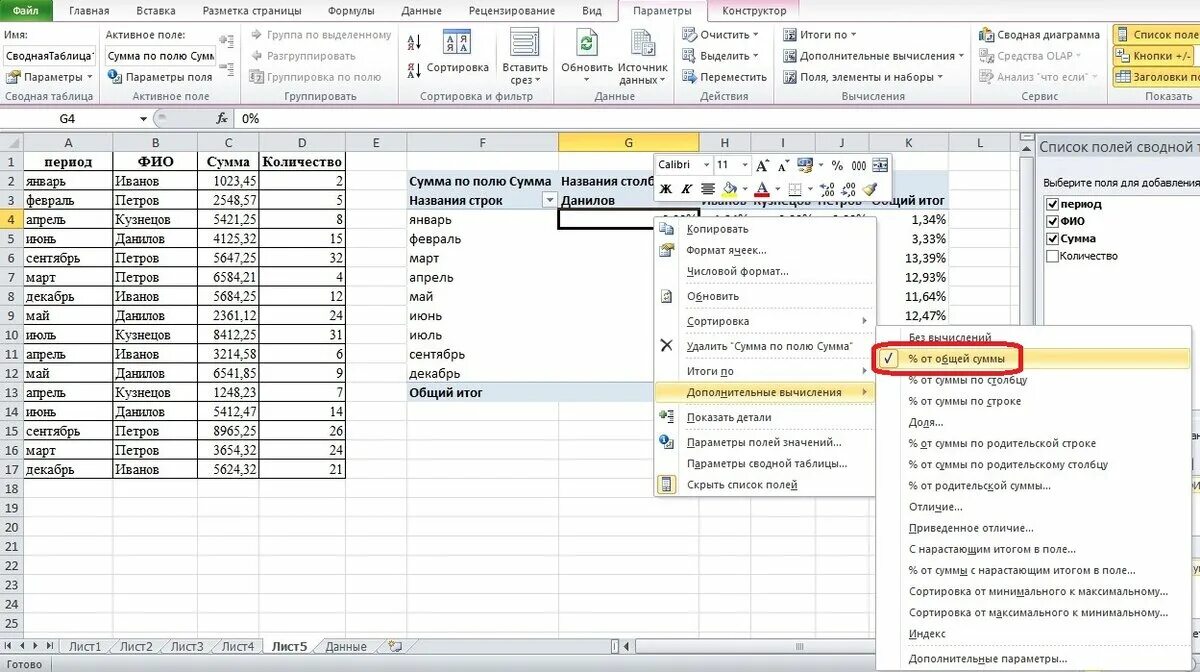1200x672 pixels.
Task: Open Названия строк filter dropdown
Action: [x=548, y=200]
